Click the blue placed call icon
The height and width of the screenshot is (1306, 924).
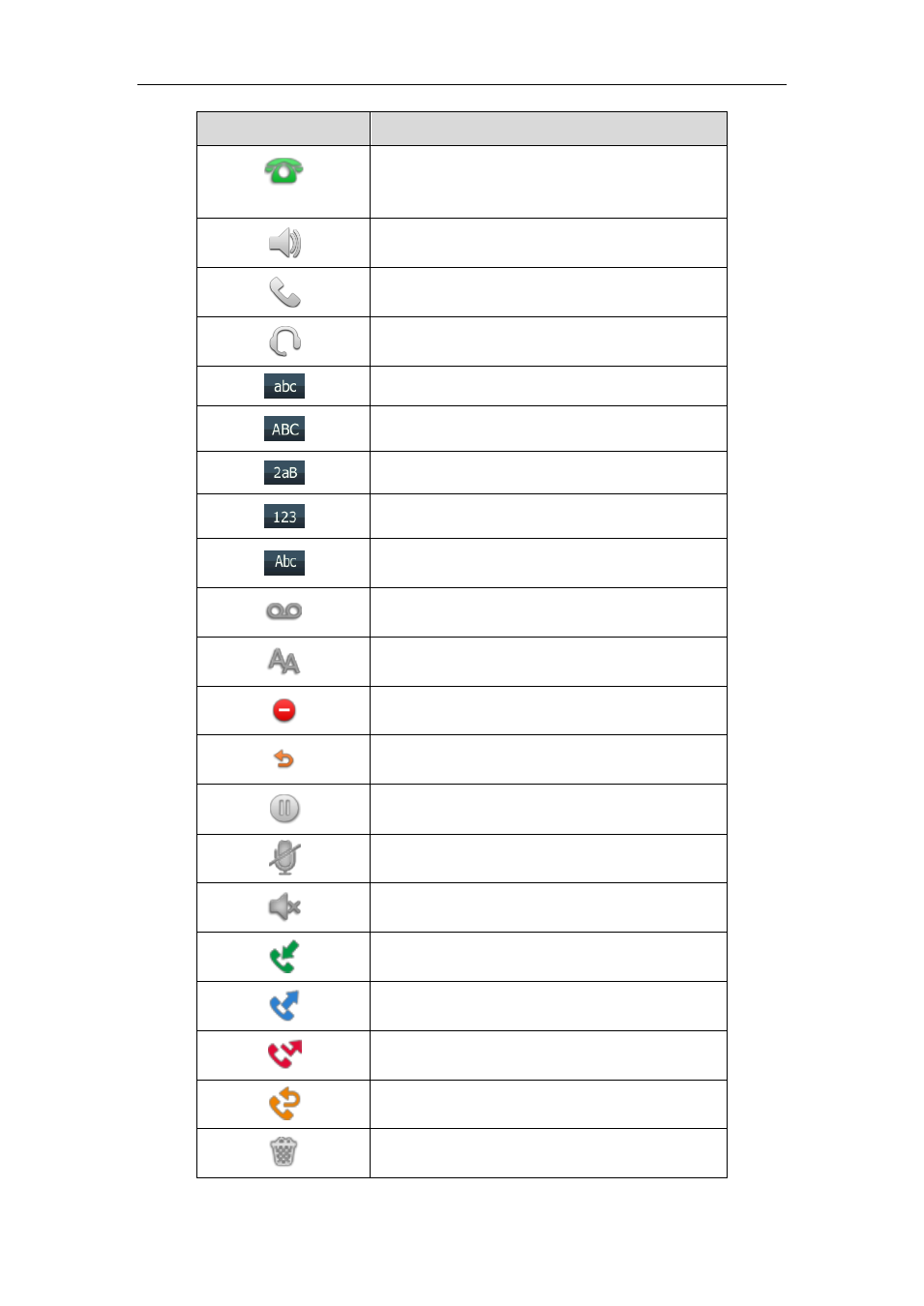[x=284, y=1006]
